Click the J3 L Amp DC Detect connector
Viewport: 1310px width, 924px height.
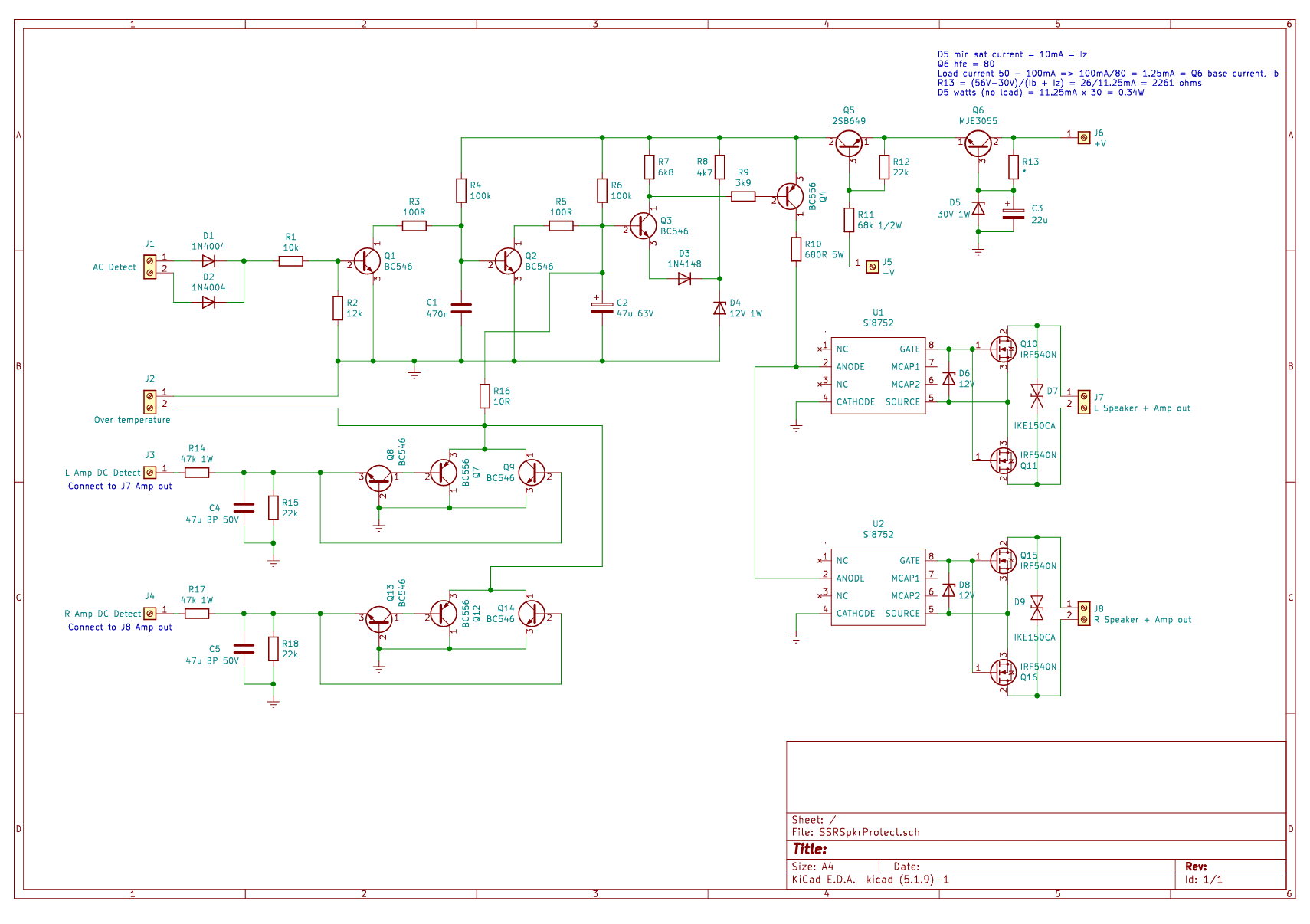pos(150,473)
